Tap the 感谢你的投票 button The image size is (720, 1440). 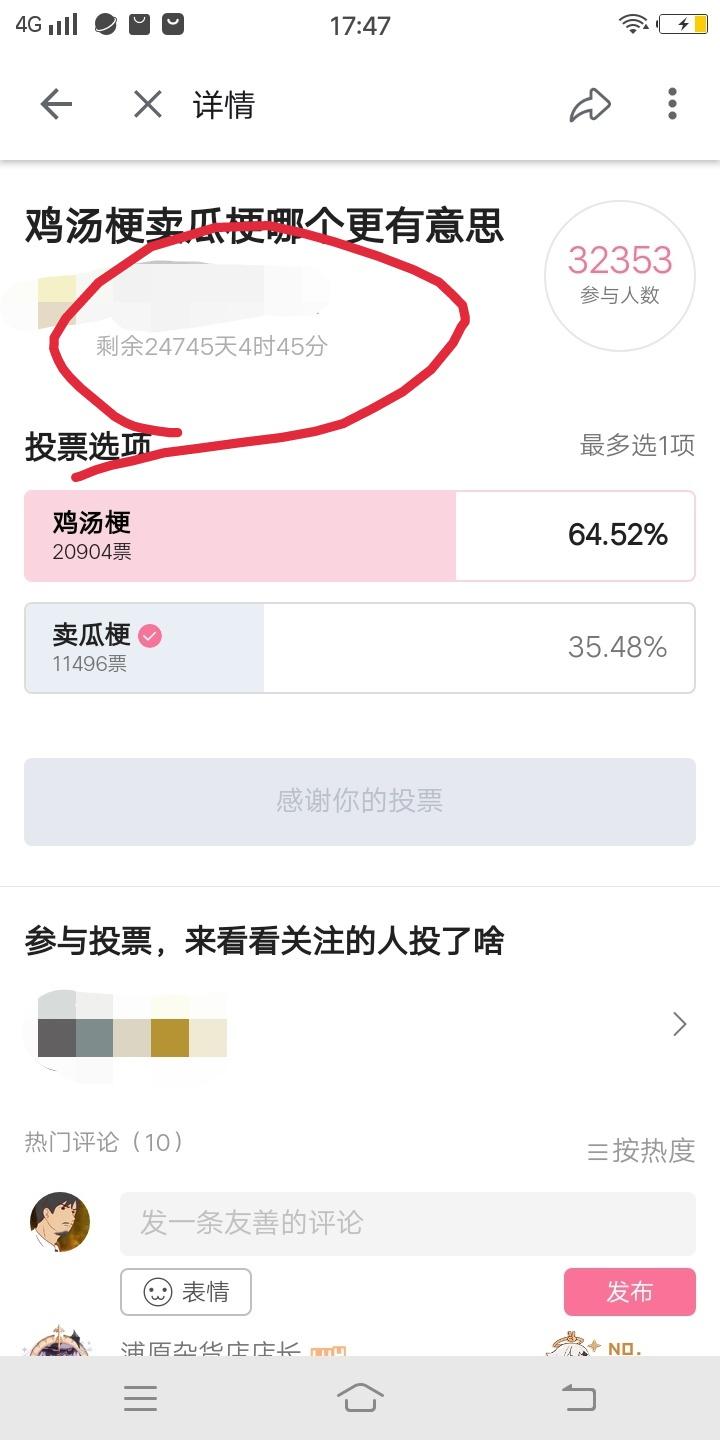pyautogui.click(x=359, y=801)
